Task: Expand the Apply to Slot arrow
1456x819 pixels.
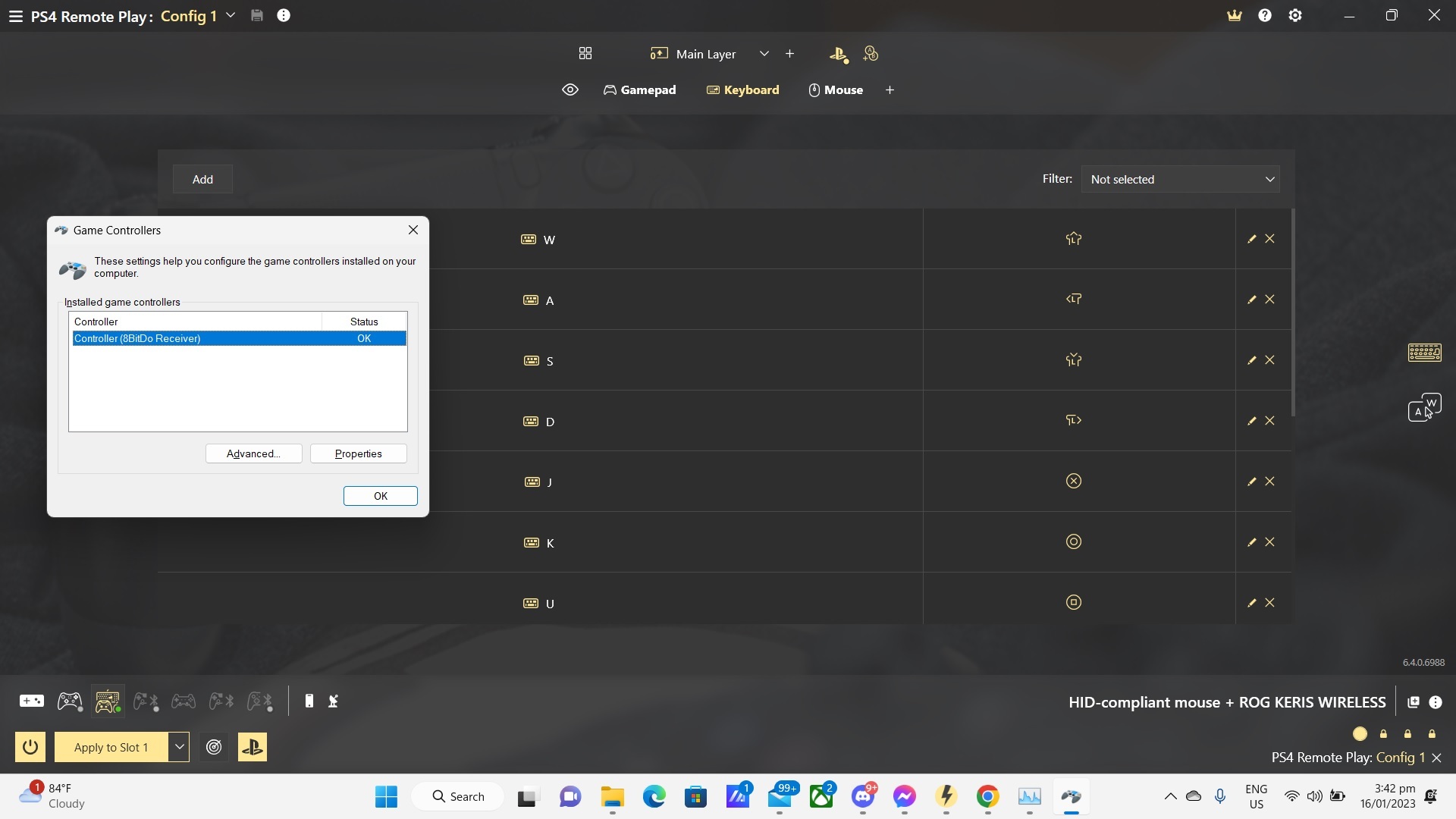Action: click(179, 747)
